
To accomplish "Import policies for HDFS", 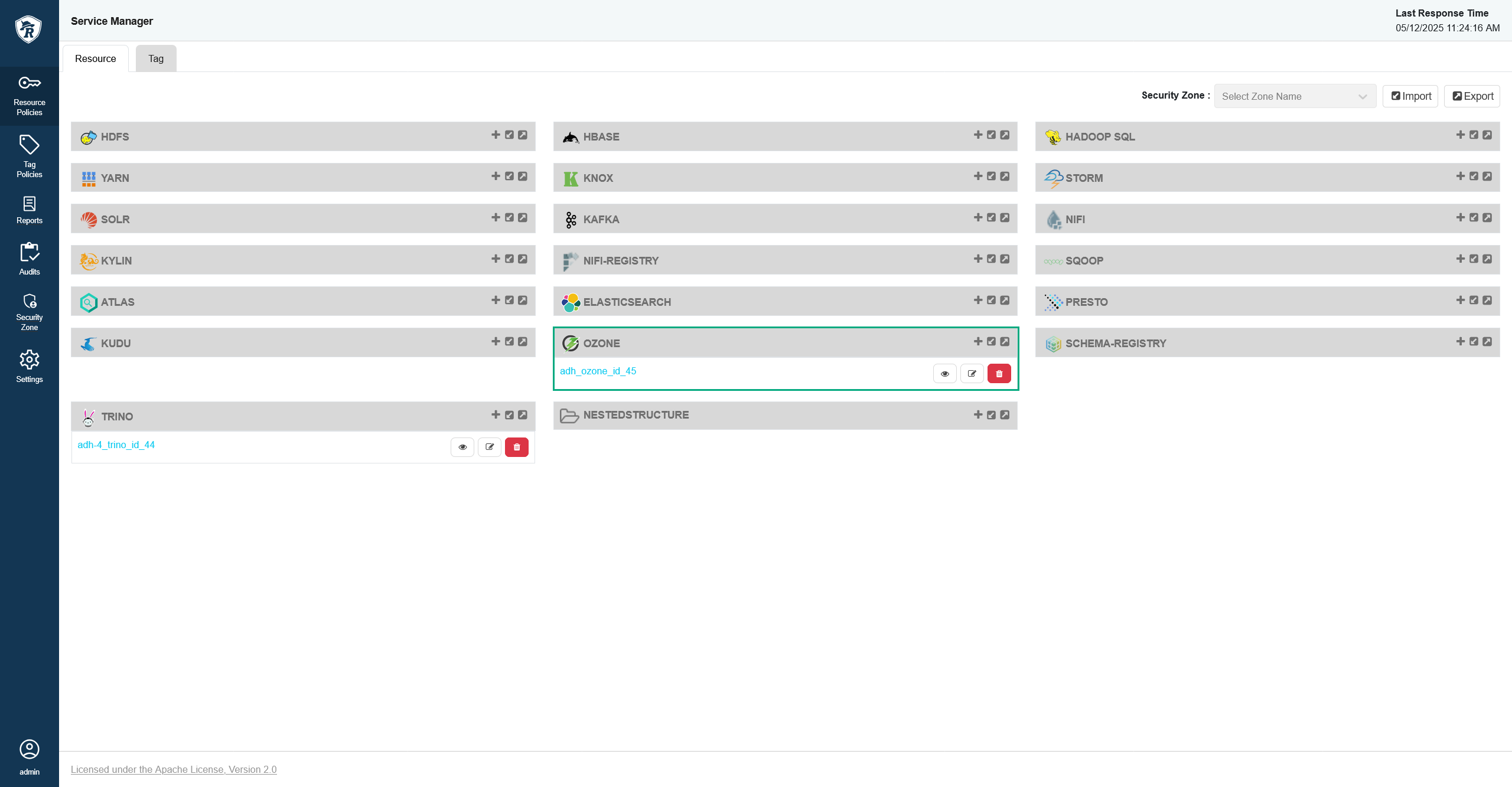I will (509, 135).
